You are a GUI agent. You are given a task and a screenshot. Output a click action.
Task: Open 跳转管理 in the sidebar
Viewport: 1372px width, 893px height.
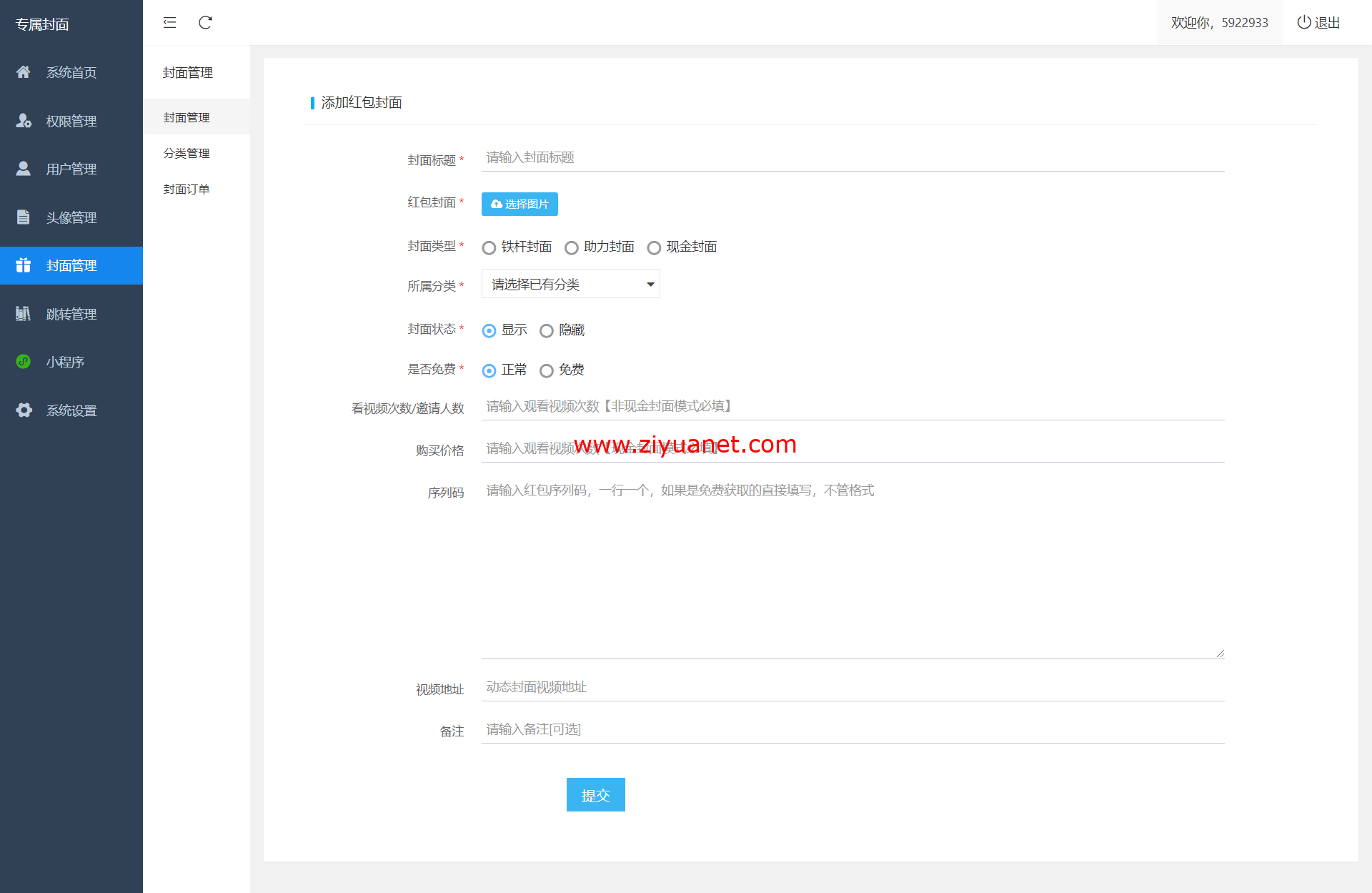click(71, 314)
